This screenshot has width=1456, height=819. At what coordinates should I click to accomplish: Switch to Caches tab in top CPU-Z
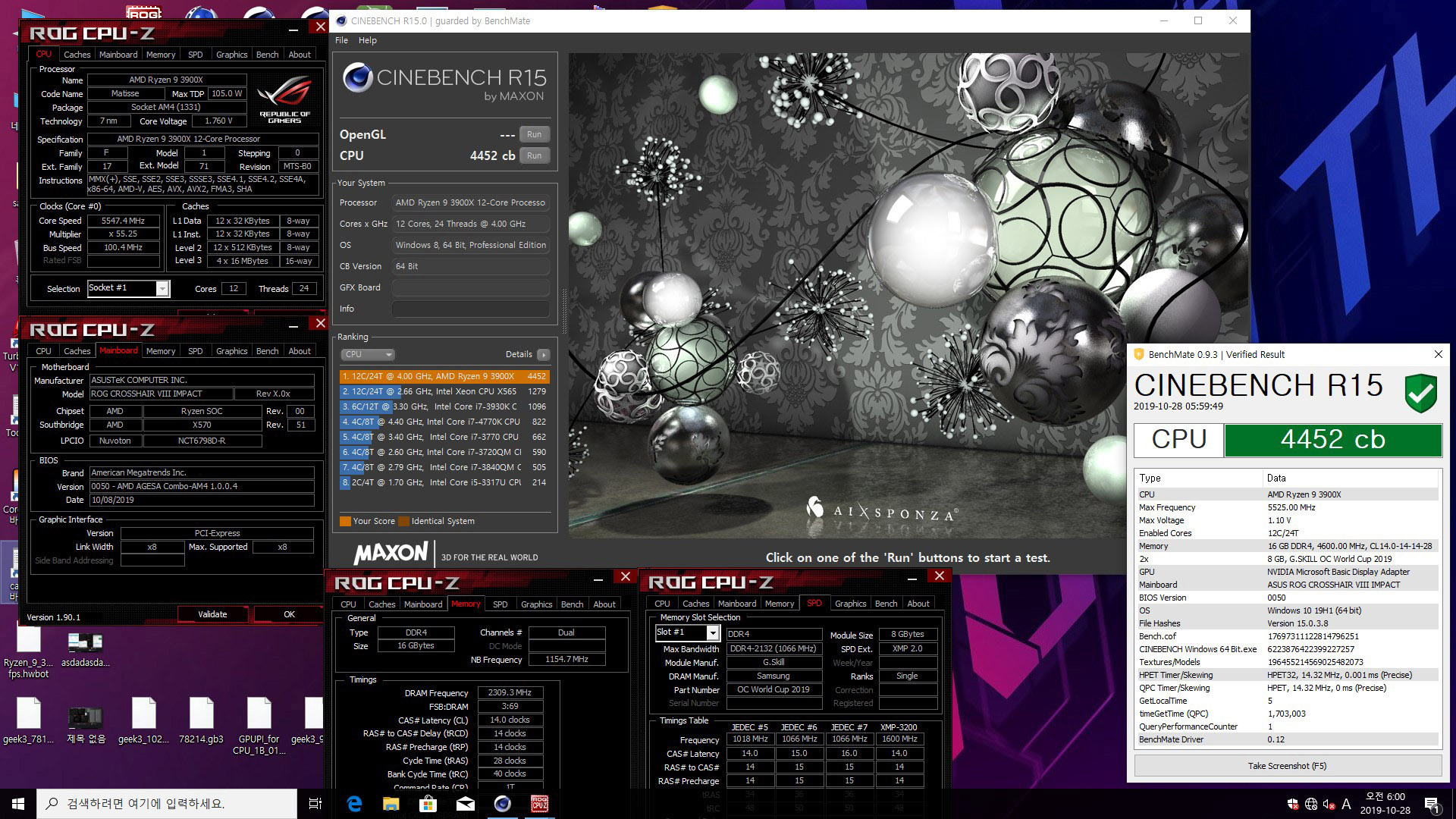[x=77, y=55]
